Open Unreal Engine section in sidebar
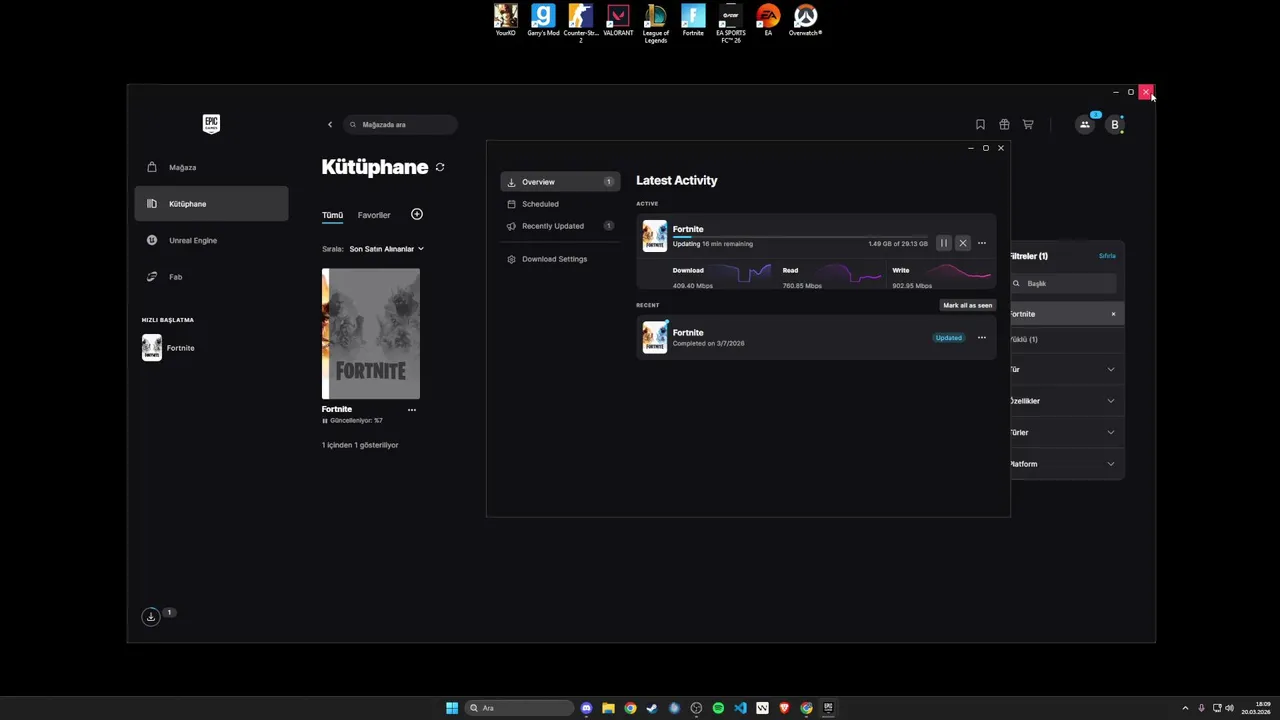This screenshot has height=720, width=1280. [x=211, y=240]
